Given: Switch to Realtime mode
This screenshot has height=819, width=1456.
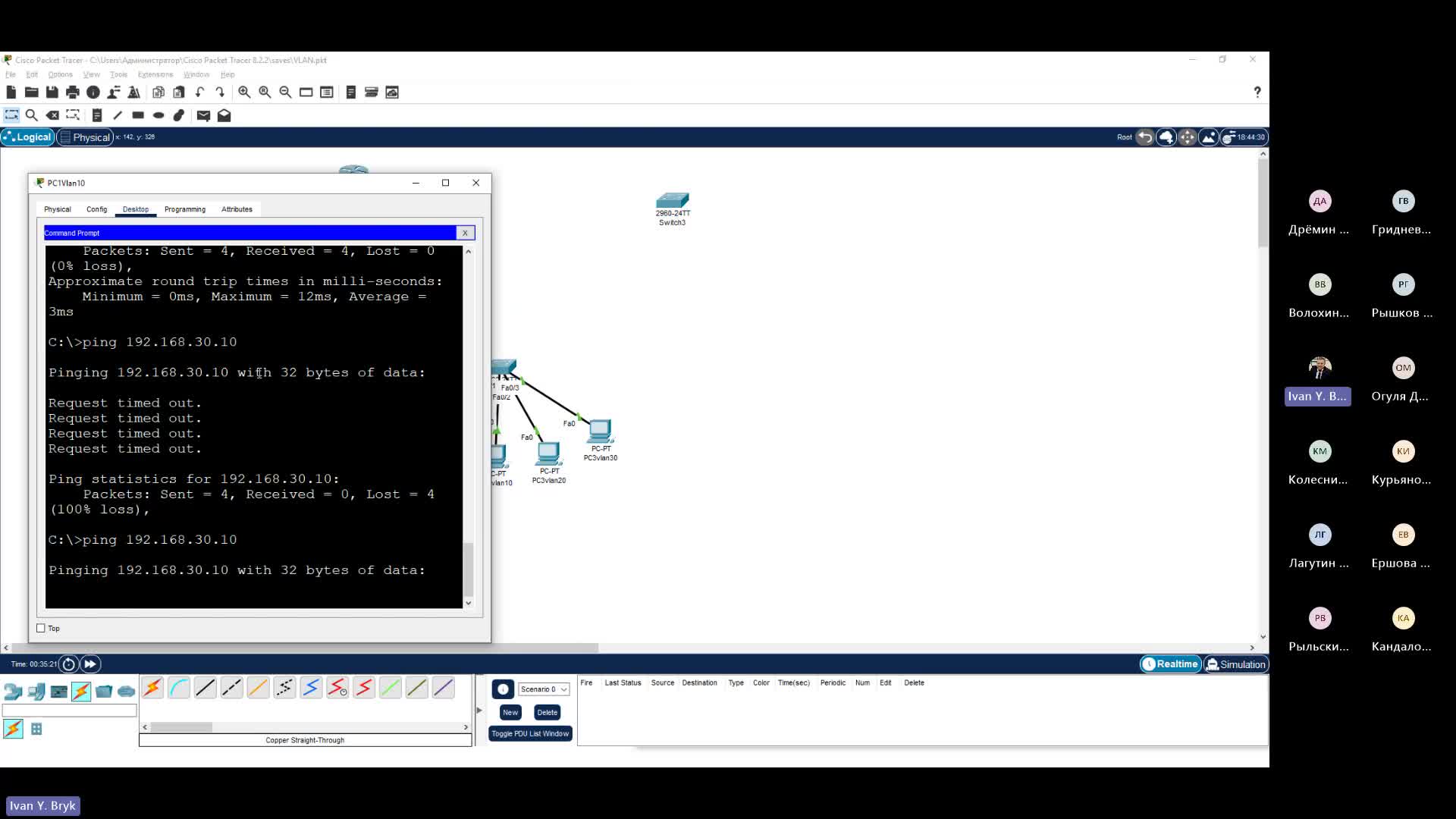Looking at the screenshot, I should [1170, 664].
